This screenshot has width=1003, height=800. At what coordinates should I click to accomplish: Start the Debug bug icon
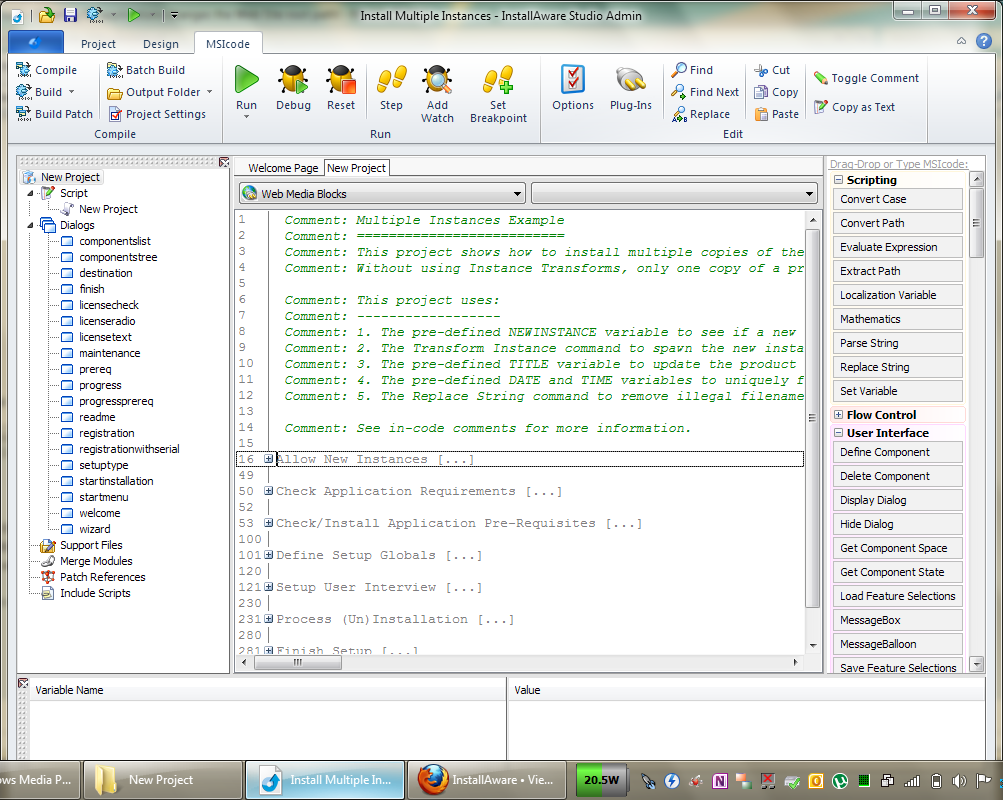coord(293,80)
